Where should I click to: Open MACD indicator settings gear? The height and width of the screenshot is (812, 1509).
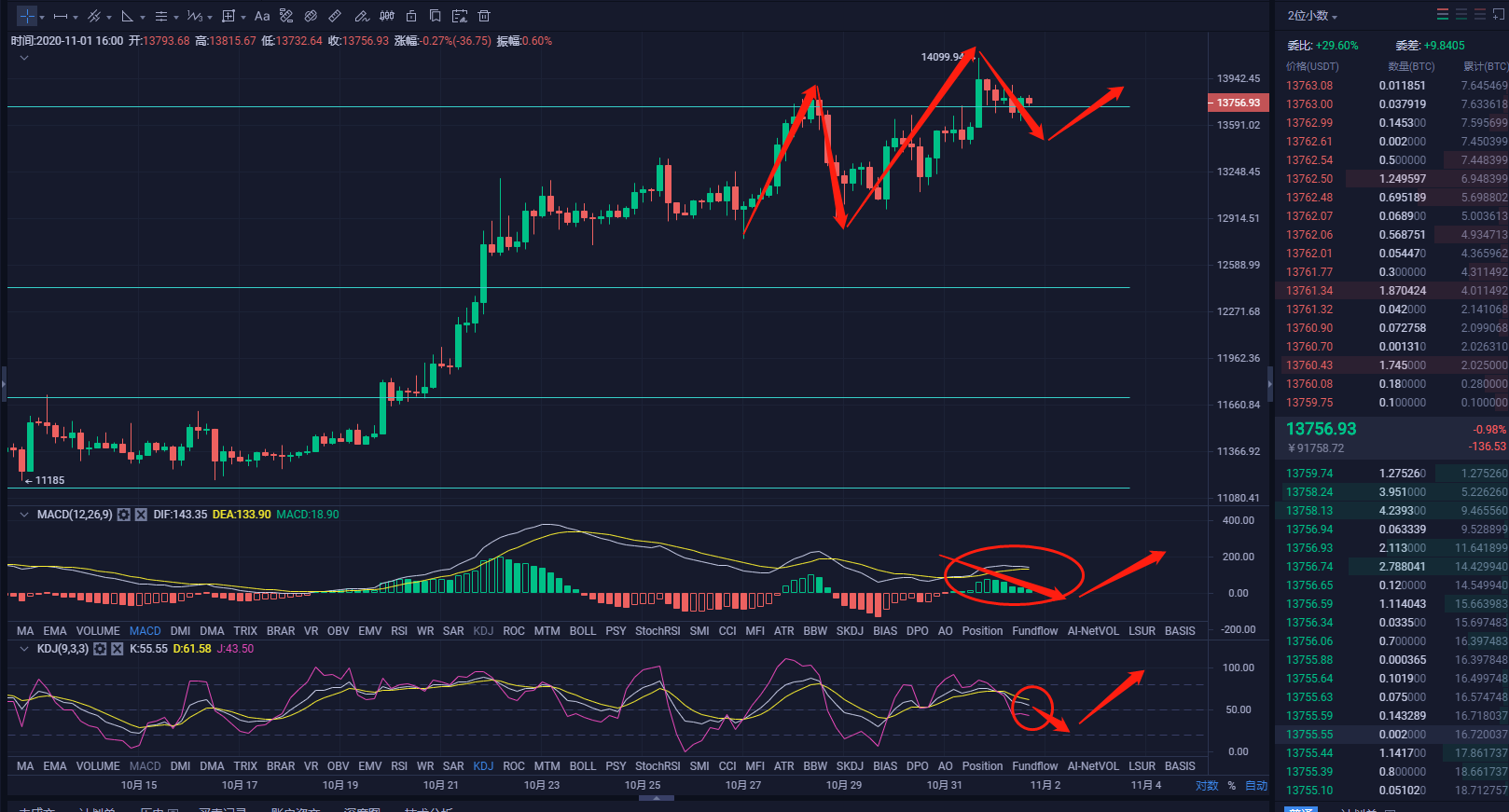(x=123, y=515)
